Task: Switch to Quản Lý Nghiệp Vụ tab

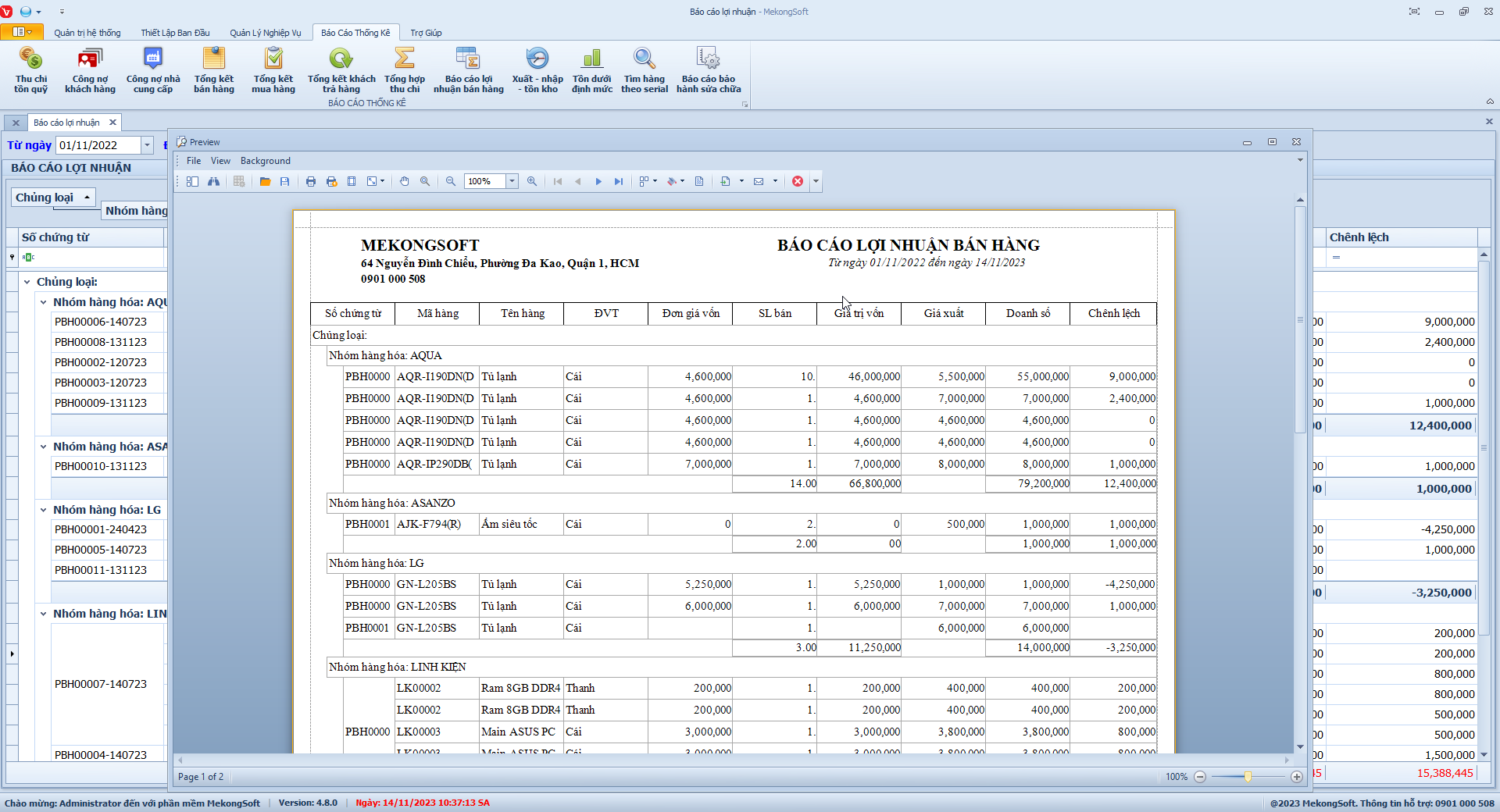Action: point(265,33)
